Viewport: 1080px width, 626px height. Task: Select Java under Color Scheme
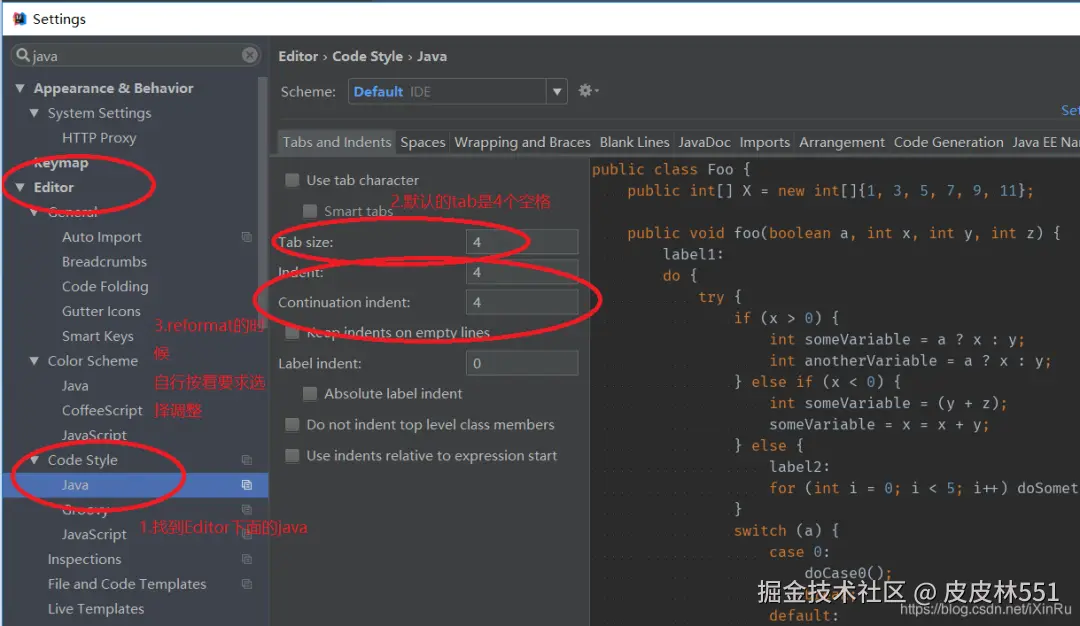tap(75, 386)
